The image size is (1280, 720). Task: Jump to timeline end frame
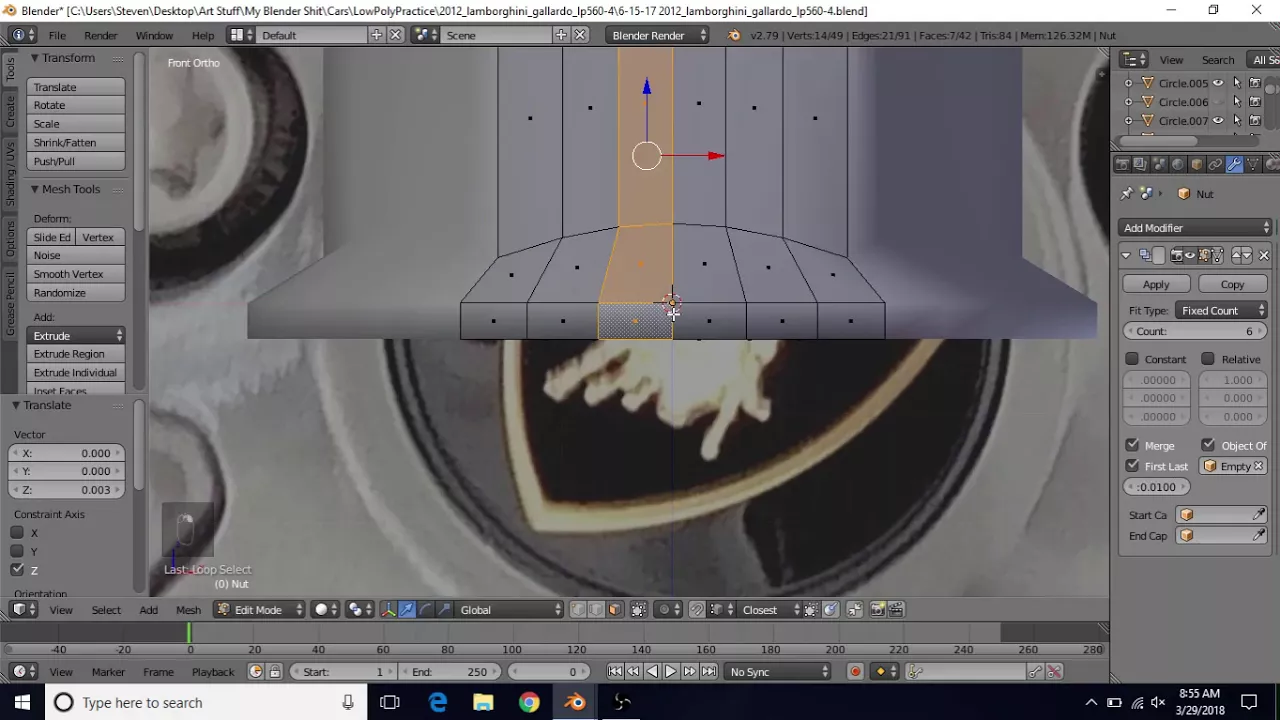(708, 672)
